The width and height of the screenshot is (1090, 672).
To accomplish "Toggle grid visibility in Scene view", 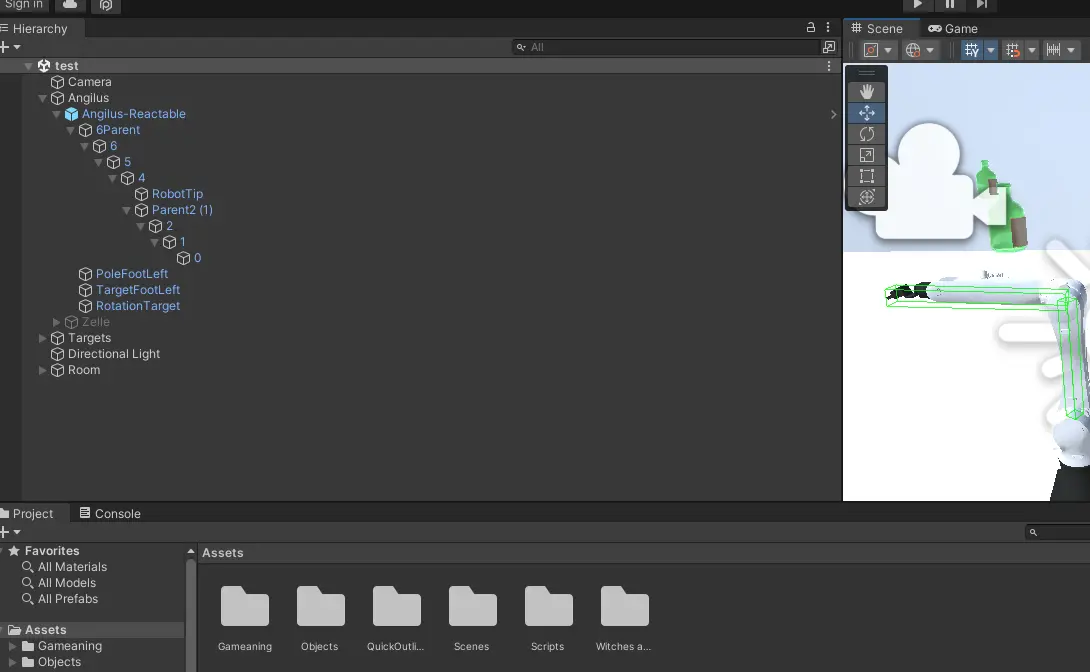I will point(970,50).
